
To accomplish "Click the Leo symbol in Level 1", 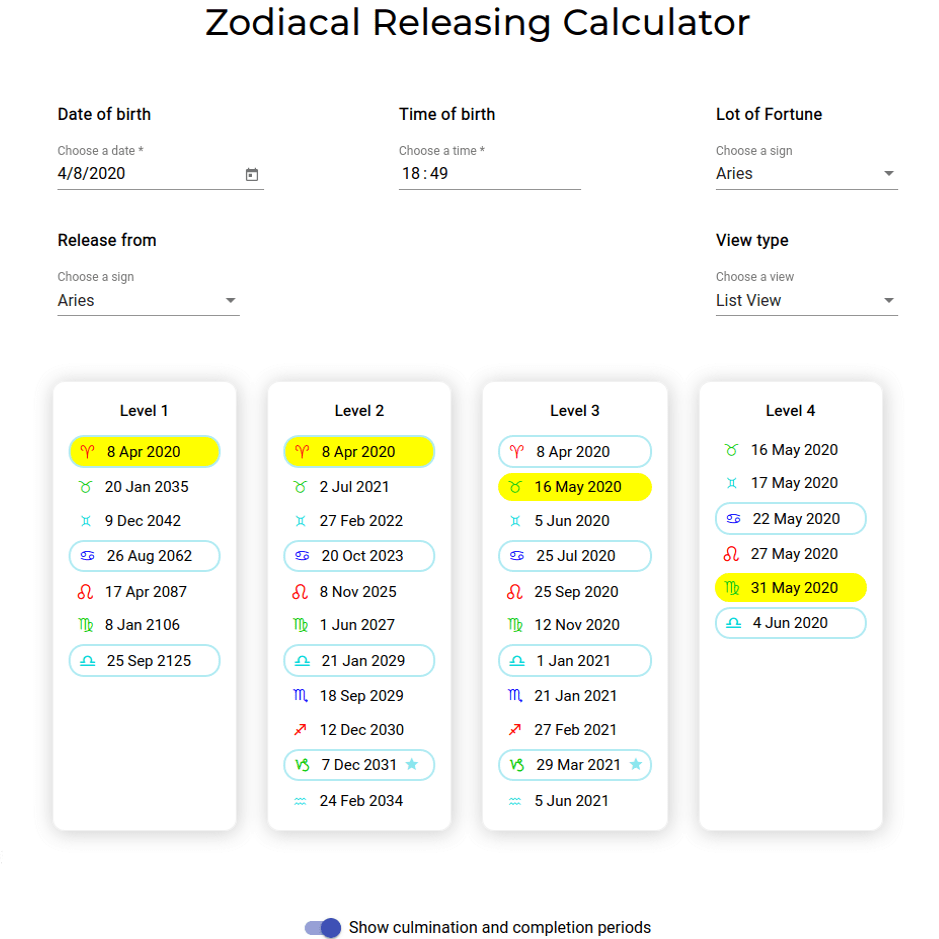I will point(85,592).
